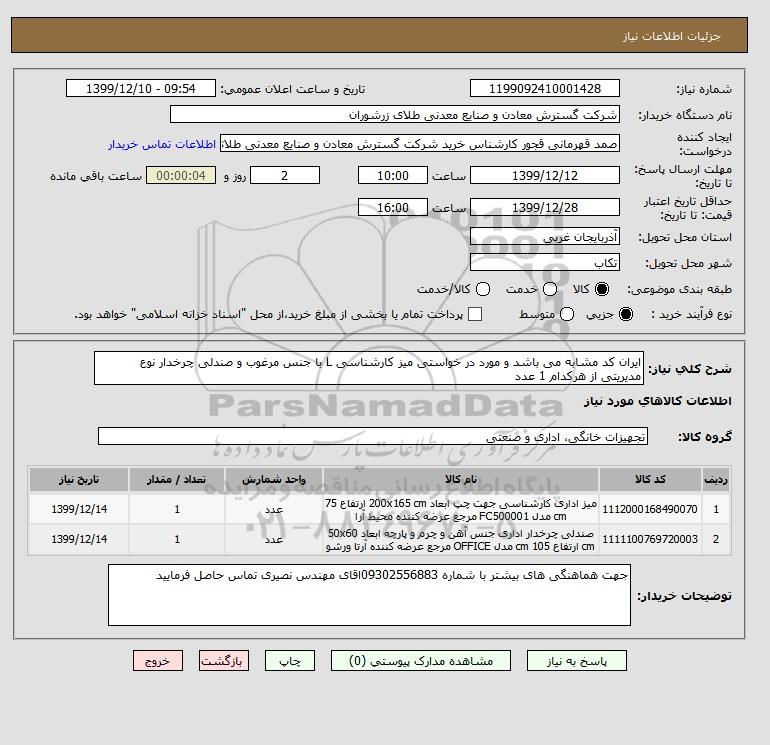Click the تعداد / مقدار column header
Viewport: 770px width, 745px height.
177,479
